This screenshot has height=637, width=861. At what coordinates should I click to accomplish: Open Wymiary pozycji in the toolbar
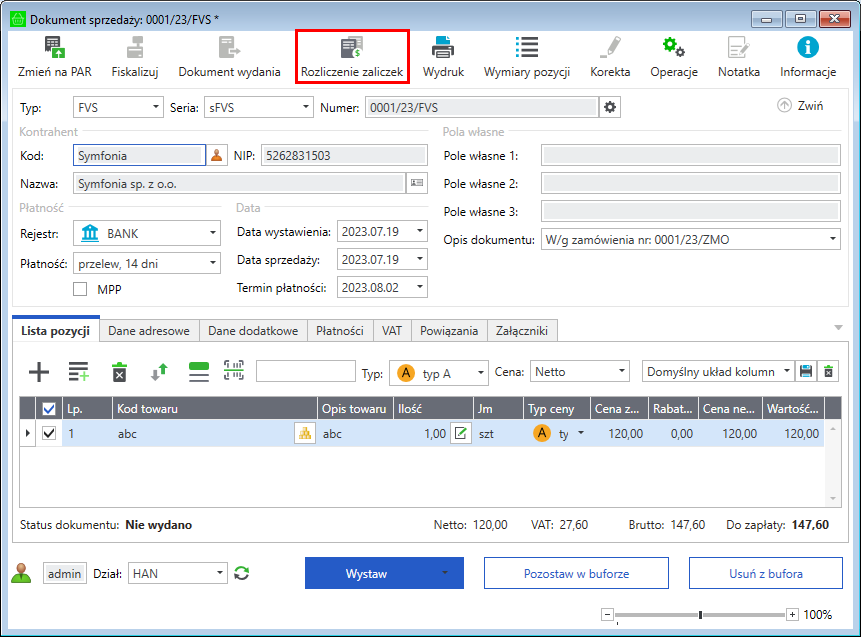(x=526, y=56)
